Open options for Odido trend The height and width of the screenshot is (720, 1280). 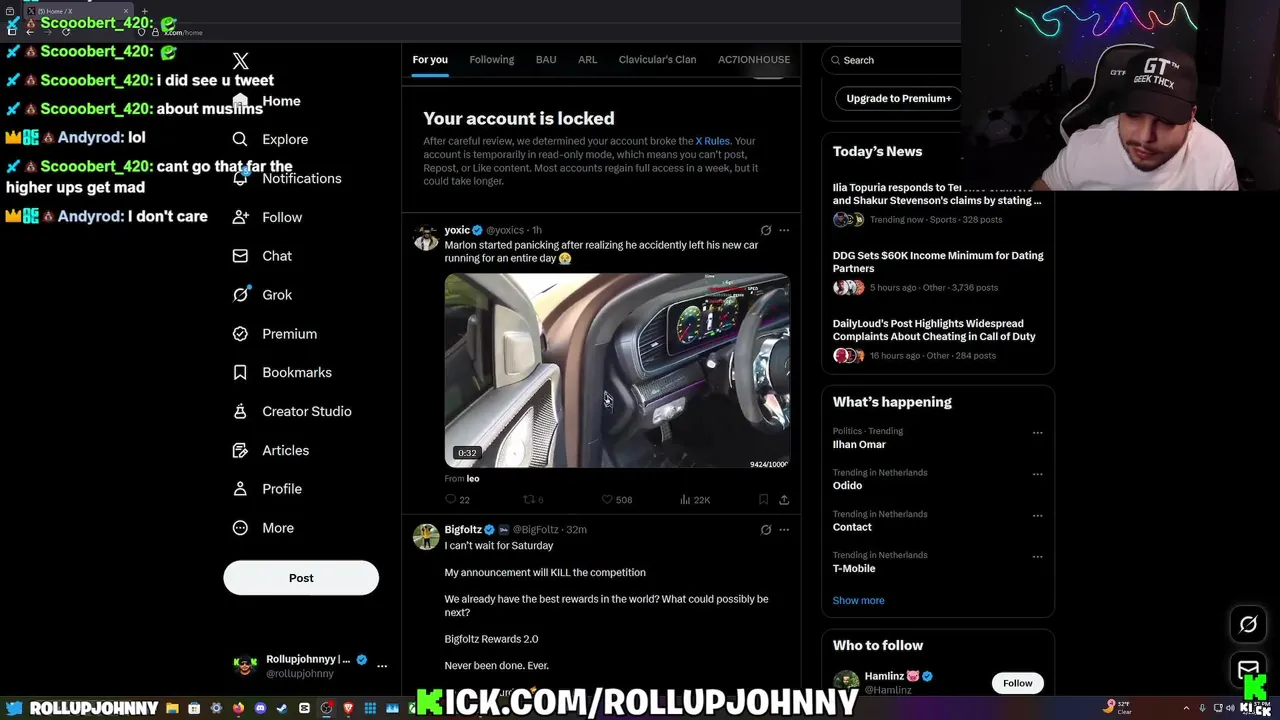(1037, 474)
